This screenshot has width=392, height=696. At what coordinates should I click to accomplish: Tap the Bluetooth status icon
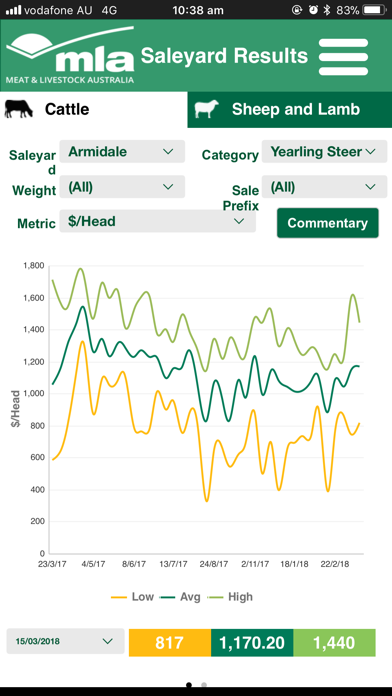pyautogui.click(x=327, y=10)
